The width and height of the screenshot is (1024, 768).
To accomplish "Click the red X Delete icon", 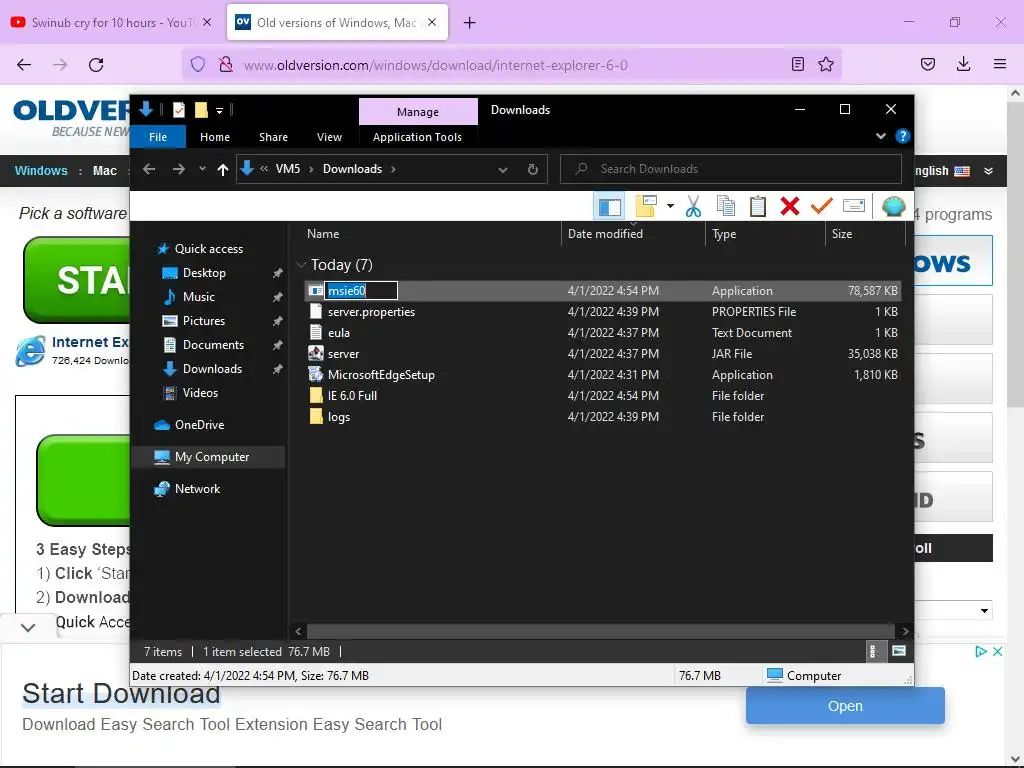I will tap(790, 206).
